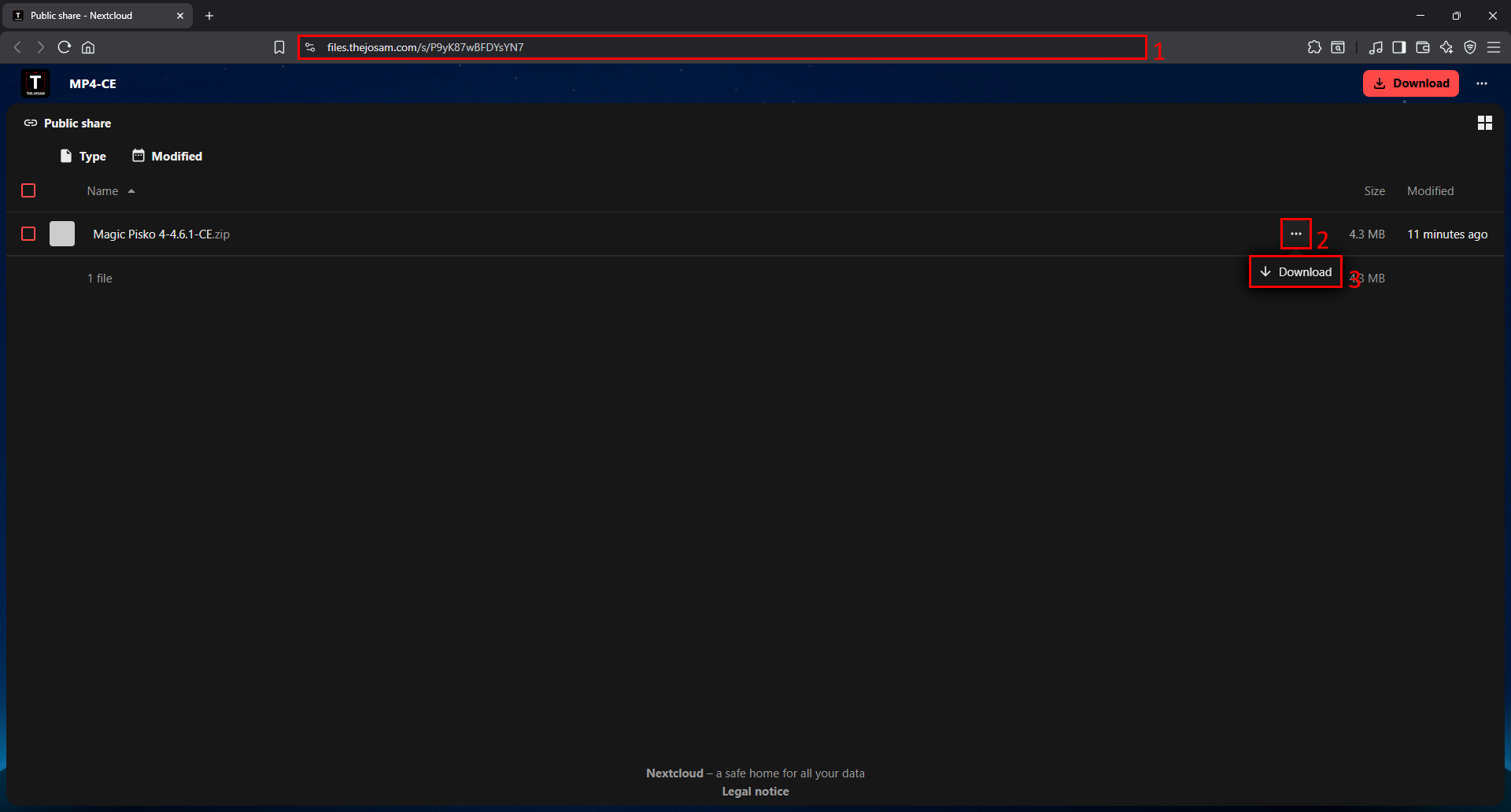Click the tab search icon in toolbar

coord(1339,47)
